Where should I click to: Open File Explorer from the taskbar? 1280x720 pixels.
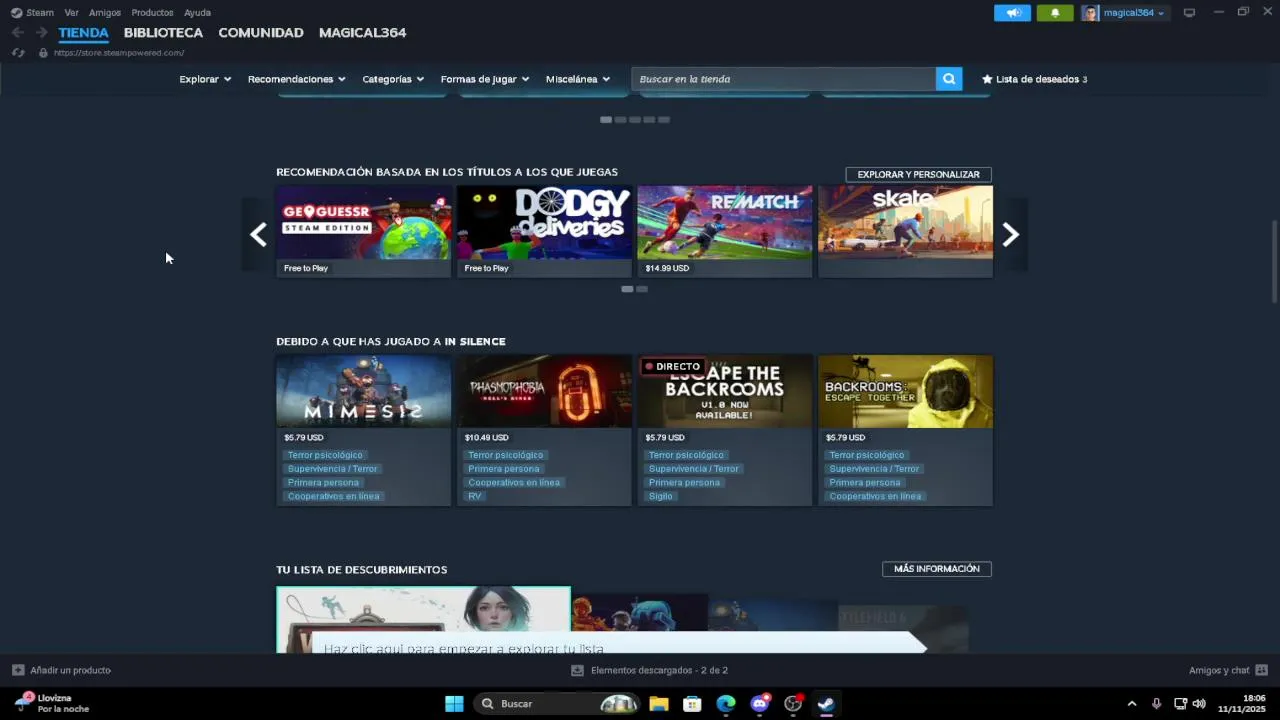coord(658,704)
